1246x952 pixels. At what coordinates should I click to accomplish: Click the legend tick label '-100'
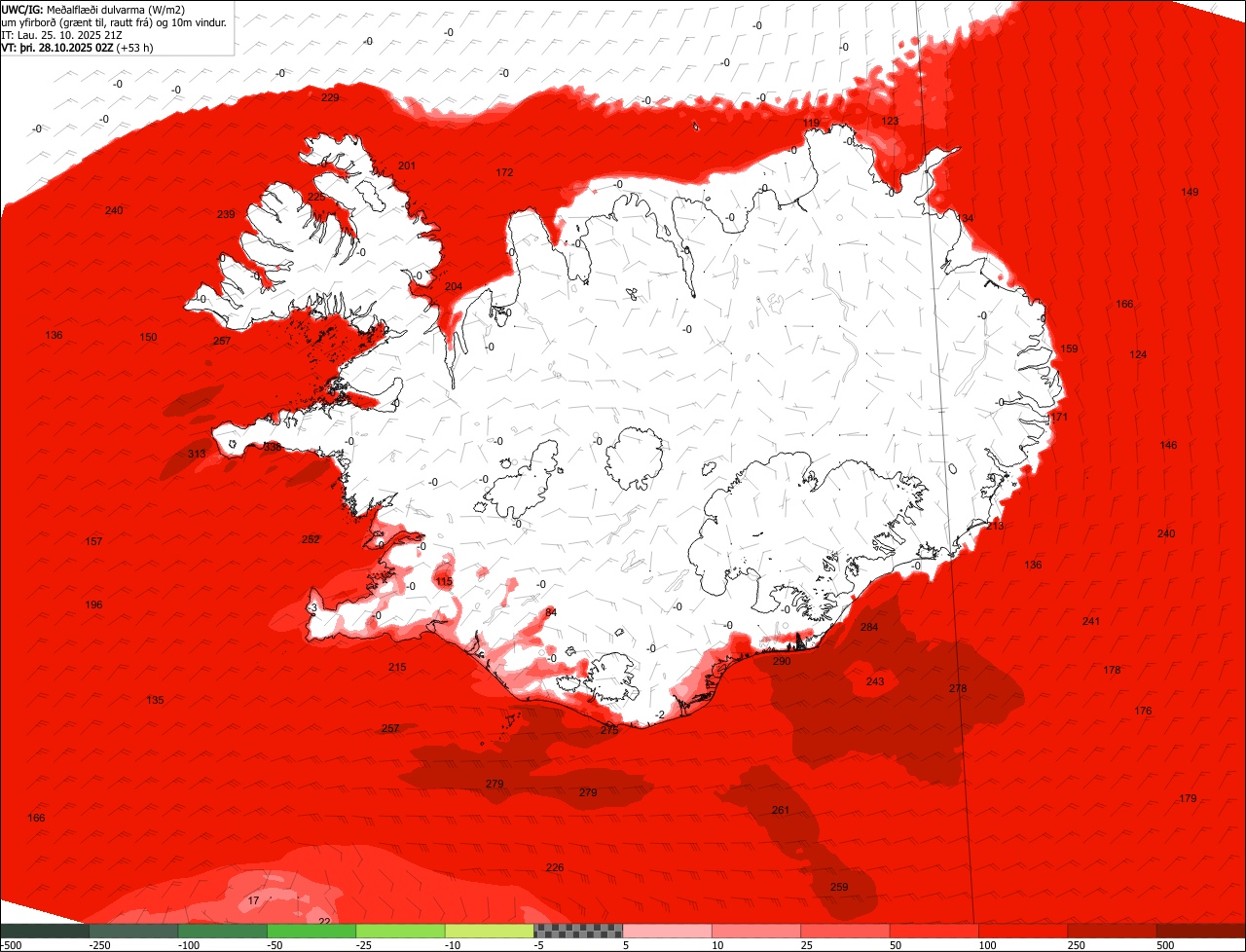[187, 945]
